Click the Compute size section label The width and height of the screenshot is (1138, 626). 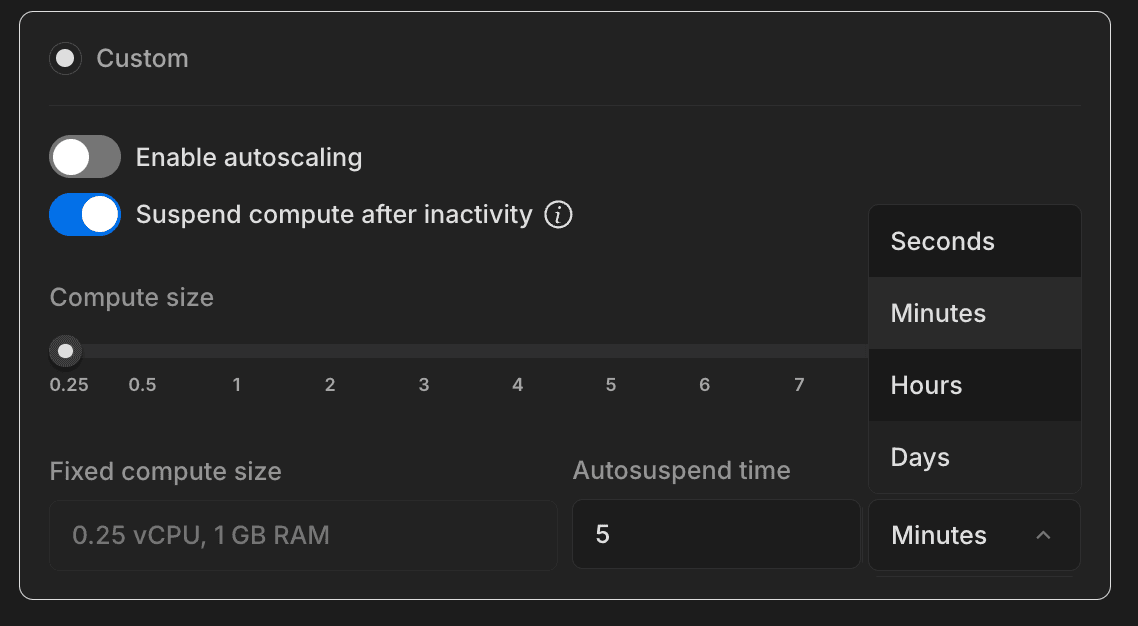[131, 297]
